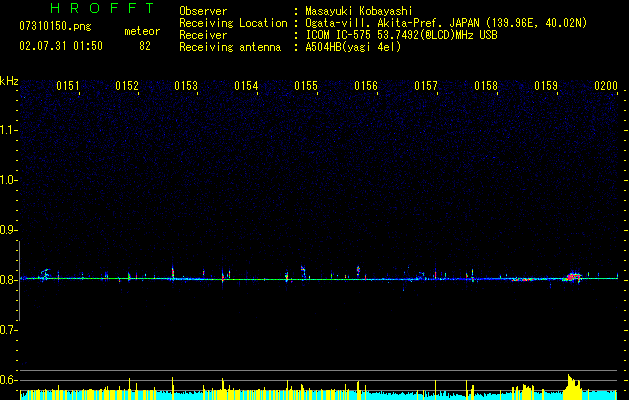Click the kHz axis unit label
This screenshot has height=400, width=629.
tap(9, 81)
